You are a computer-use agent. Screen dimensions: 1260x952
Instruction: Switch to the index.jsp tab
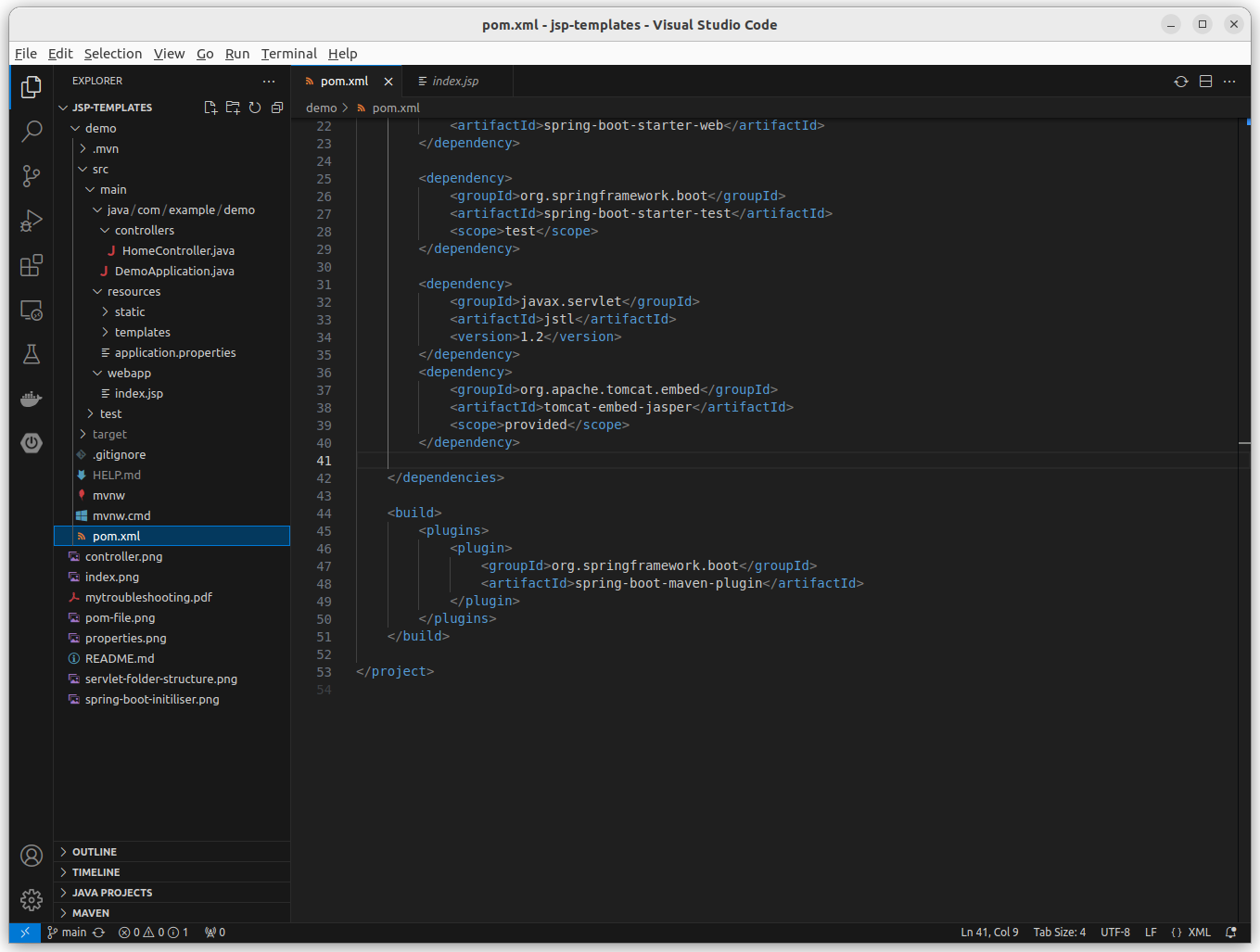coord(457,82)
